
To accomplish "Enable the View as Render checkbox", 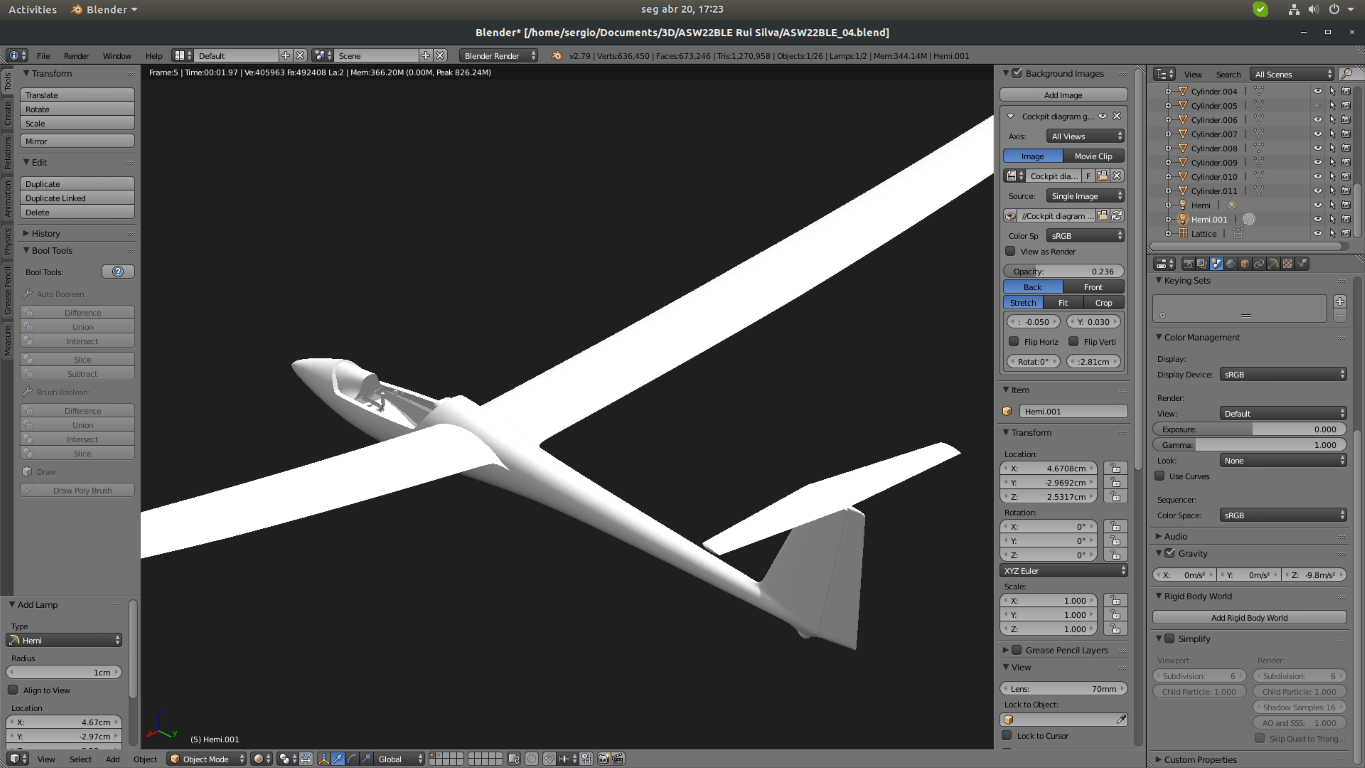I will 1010,252.
